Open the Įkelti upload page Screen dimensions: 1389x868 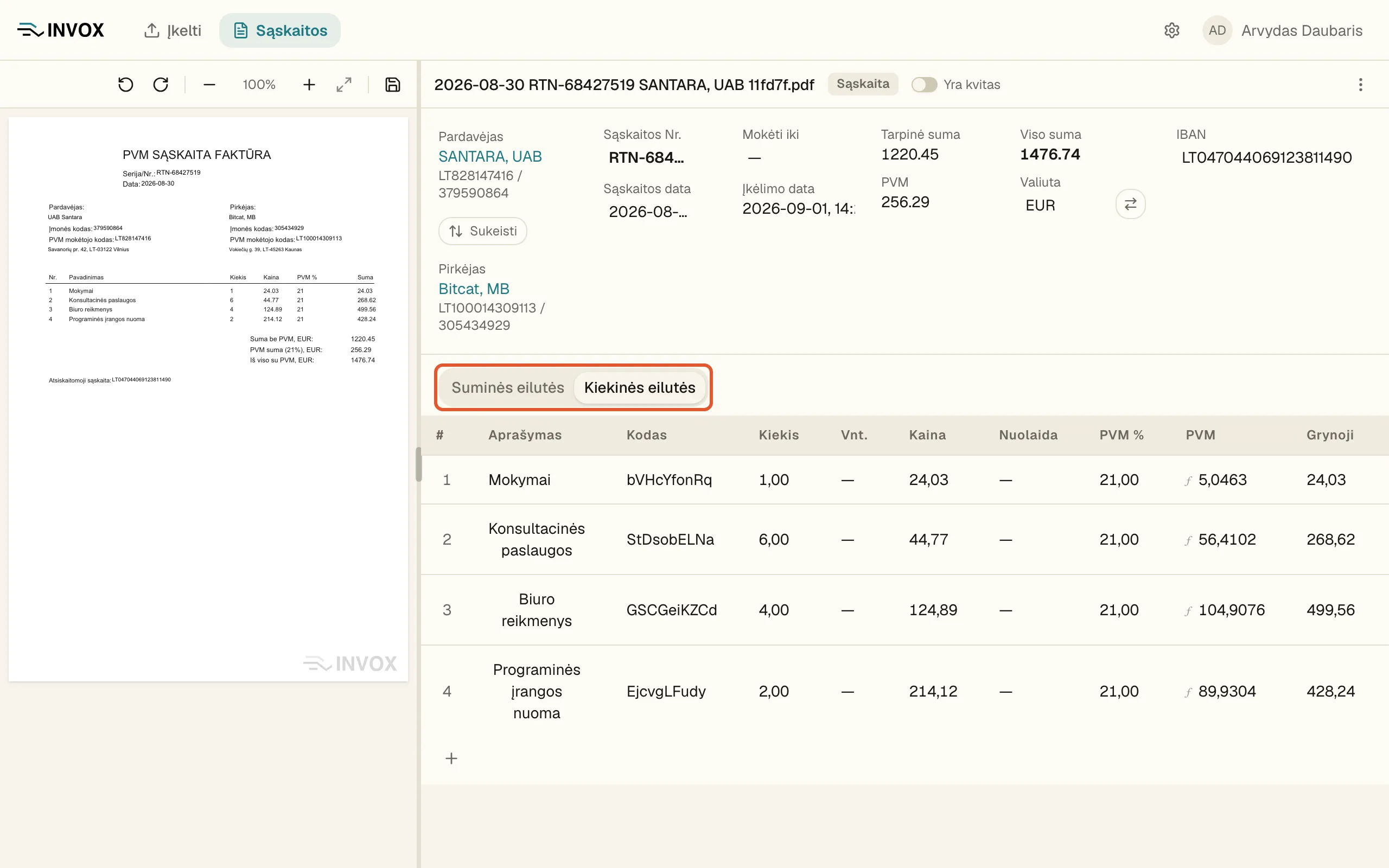click(172, 30)
